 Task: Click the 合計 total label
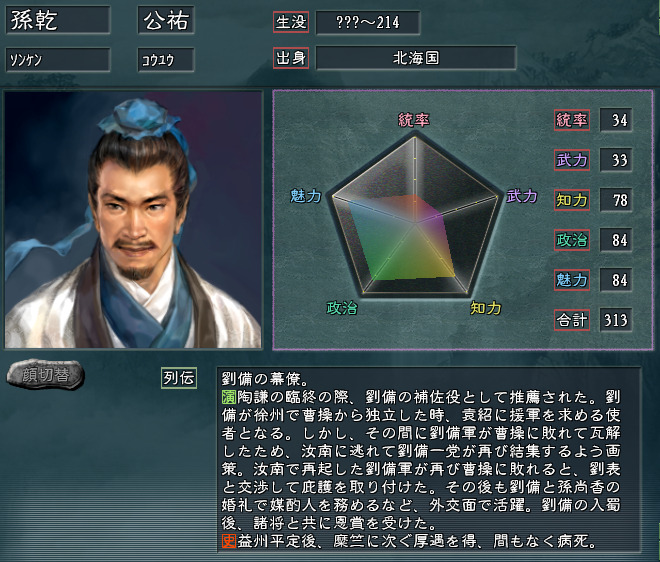click(x=572, y=320)
